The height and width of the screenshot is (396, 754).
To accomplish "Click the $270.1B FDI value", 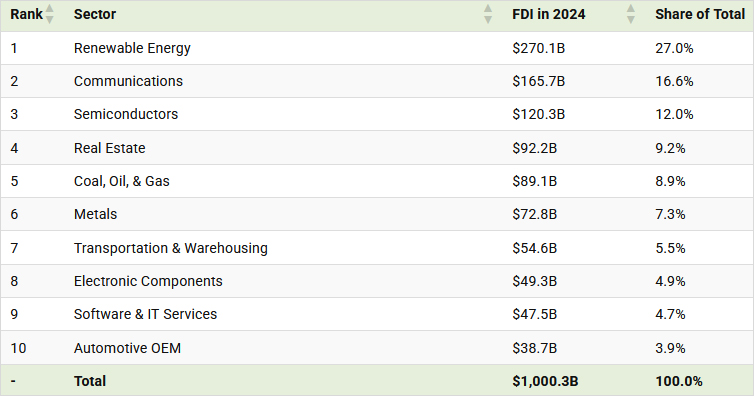I will [x=539, y=48].
